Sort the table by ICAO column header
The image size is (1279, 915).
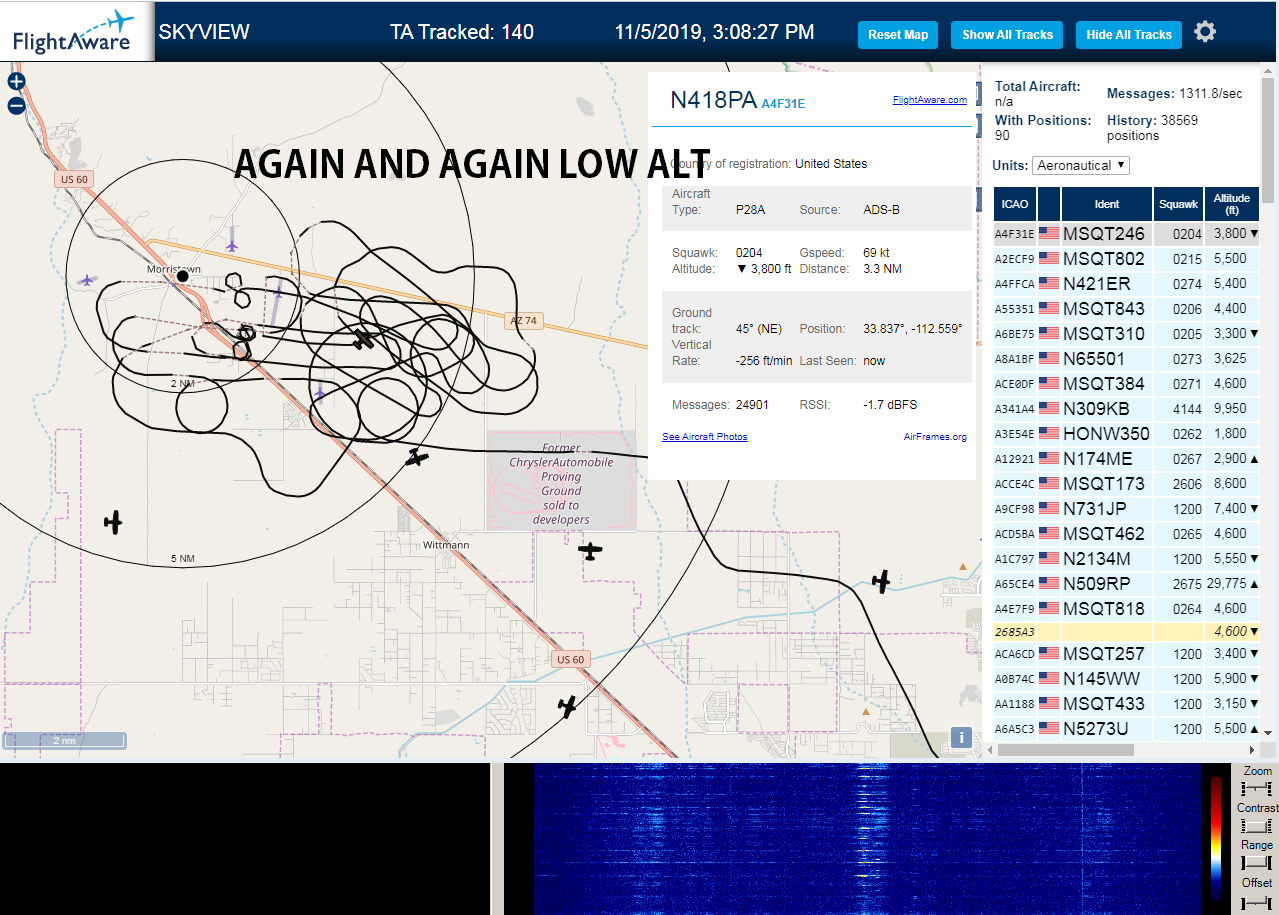pyautogui.click(x=1015, y=204)
